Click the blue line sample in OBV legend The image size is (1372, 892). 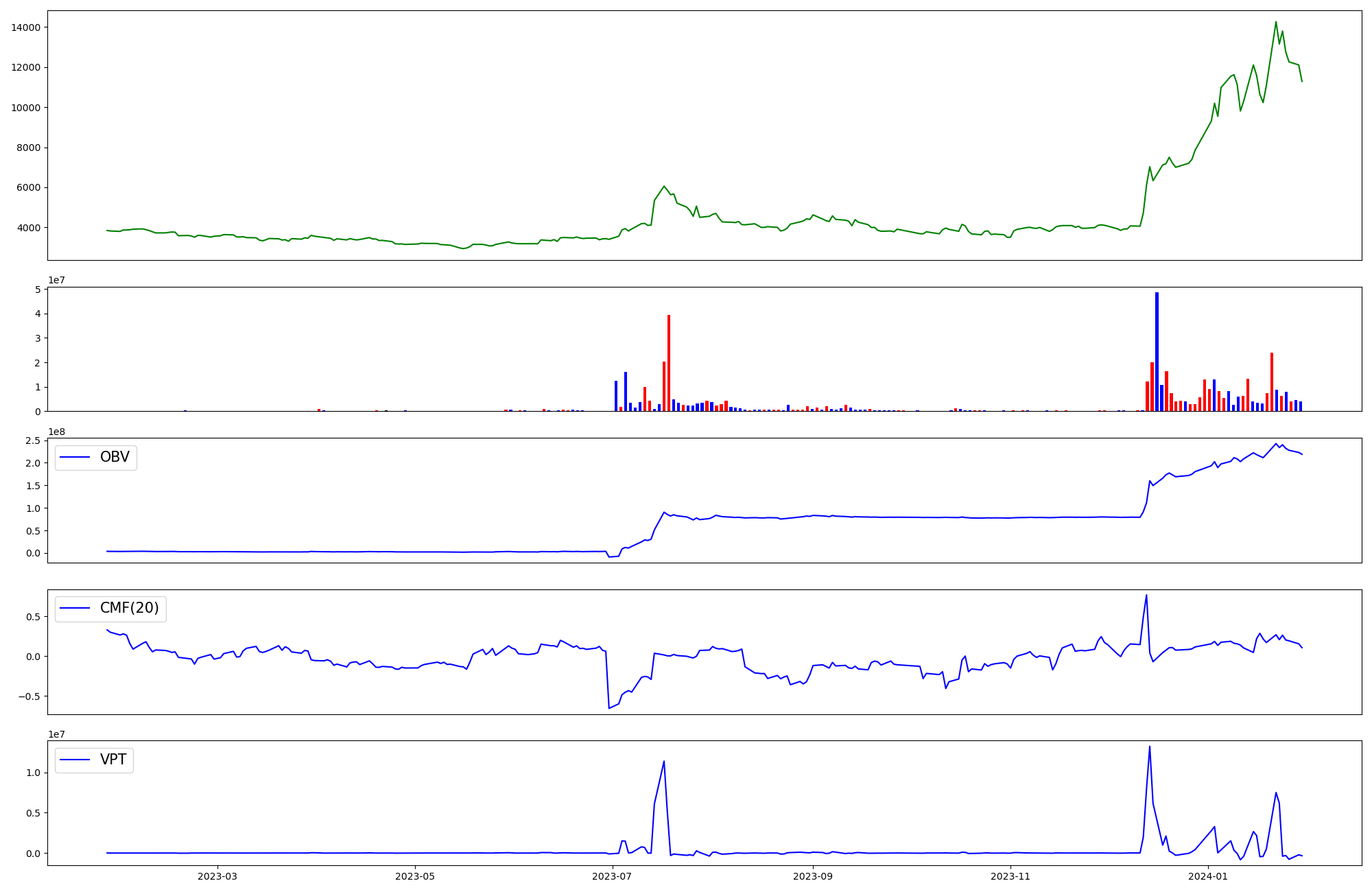click(x=75, y=457)
